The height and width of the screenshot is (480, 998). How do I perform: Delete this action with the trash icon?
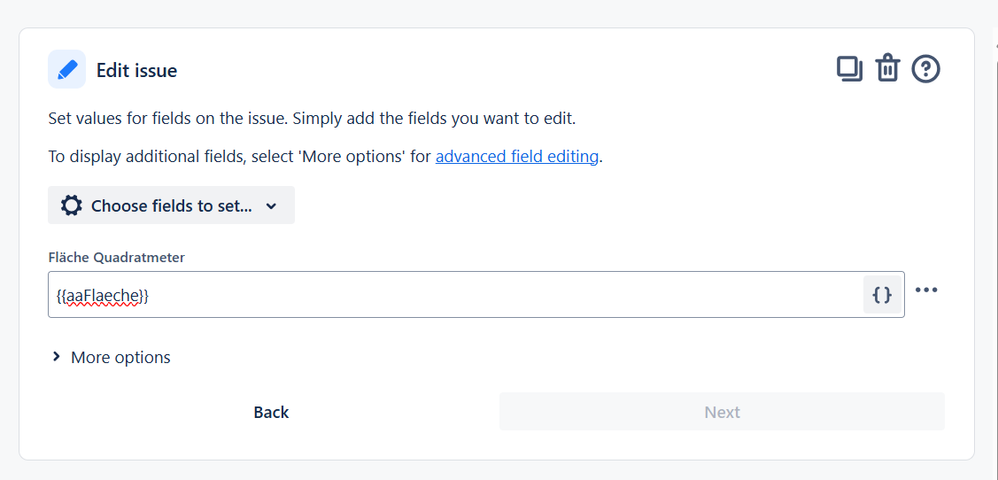click(x=887, y=69)
